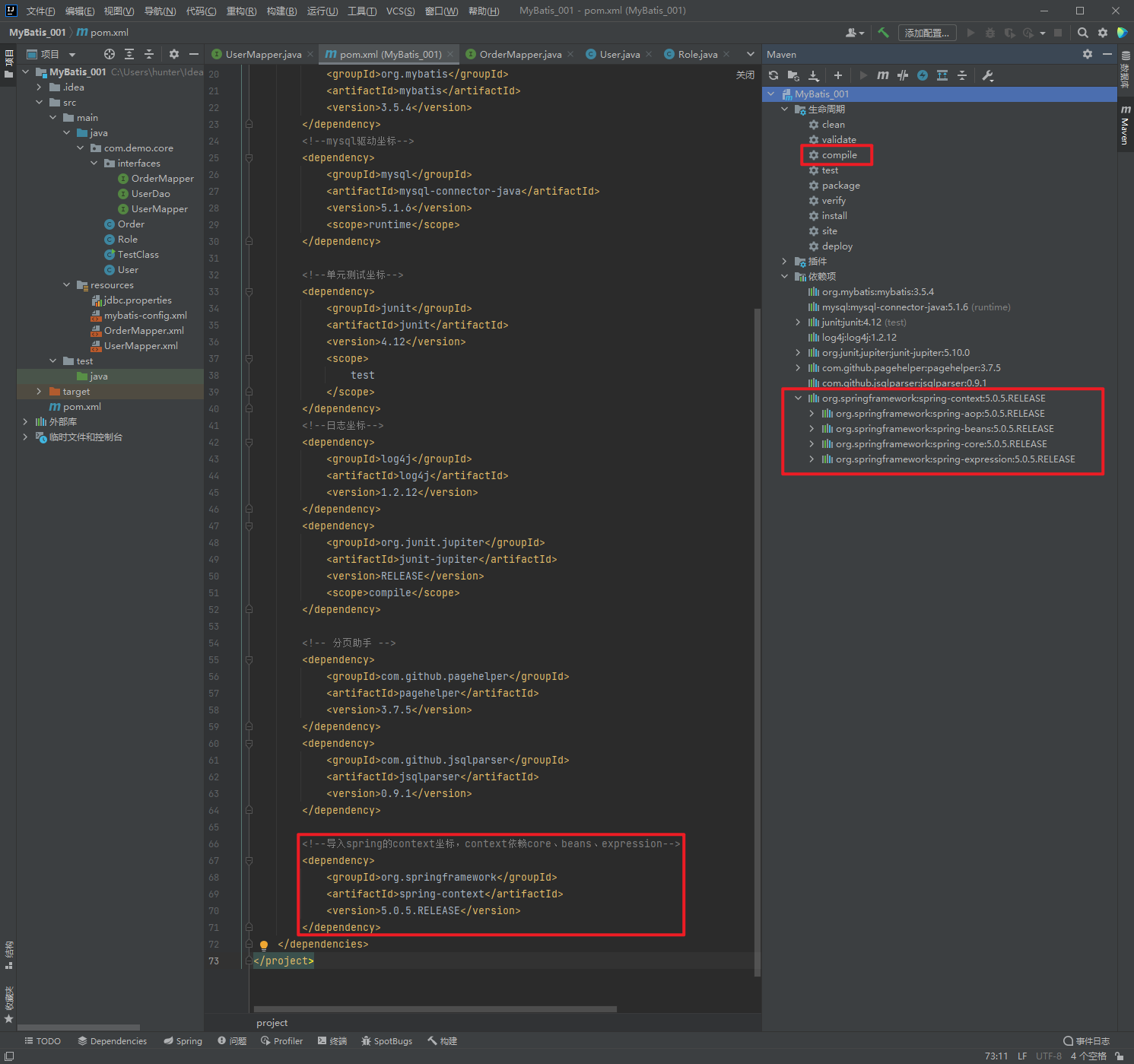Expand the target folder in project tree

[40, 392]
